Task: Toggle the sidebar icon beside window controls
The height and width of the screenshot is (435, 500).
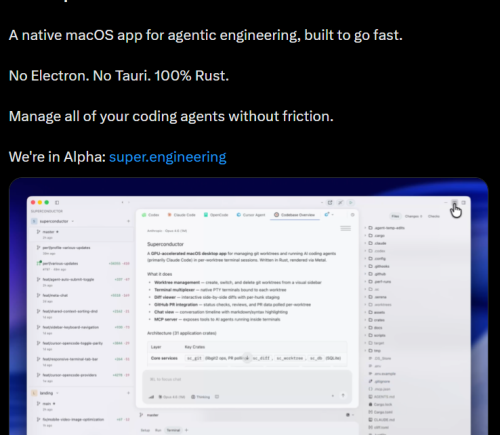Action: [57, 202]
